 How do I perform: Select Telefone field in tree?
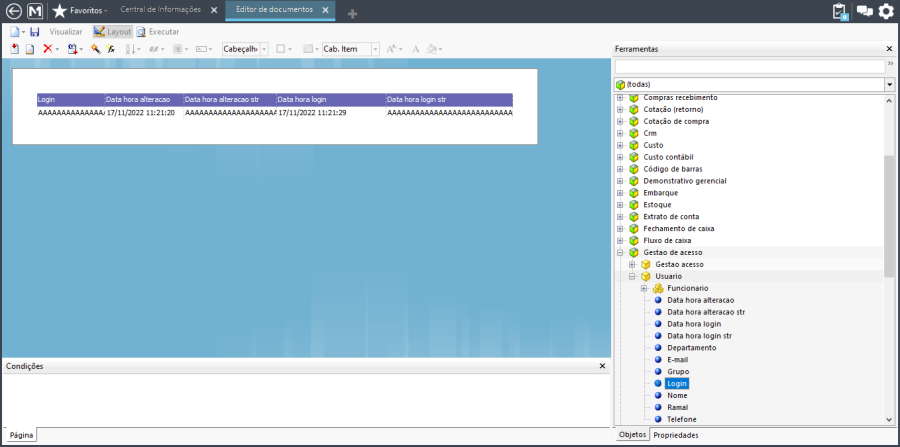tap(682, 419)
